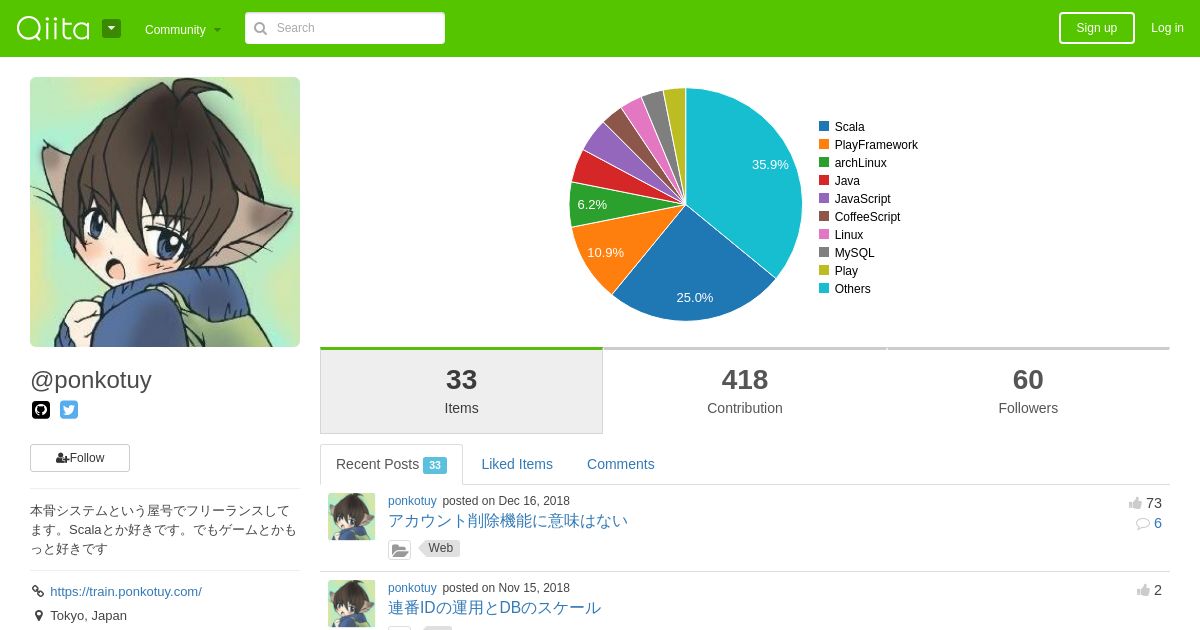Click the Java legend color swatch

click(824, 180)
